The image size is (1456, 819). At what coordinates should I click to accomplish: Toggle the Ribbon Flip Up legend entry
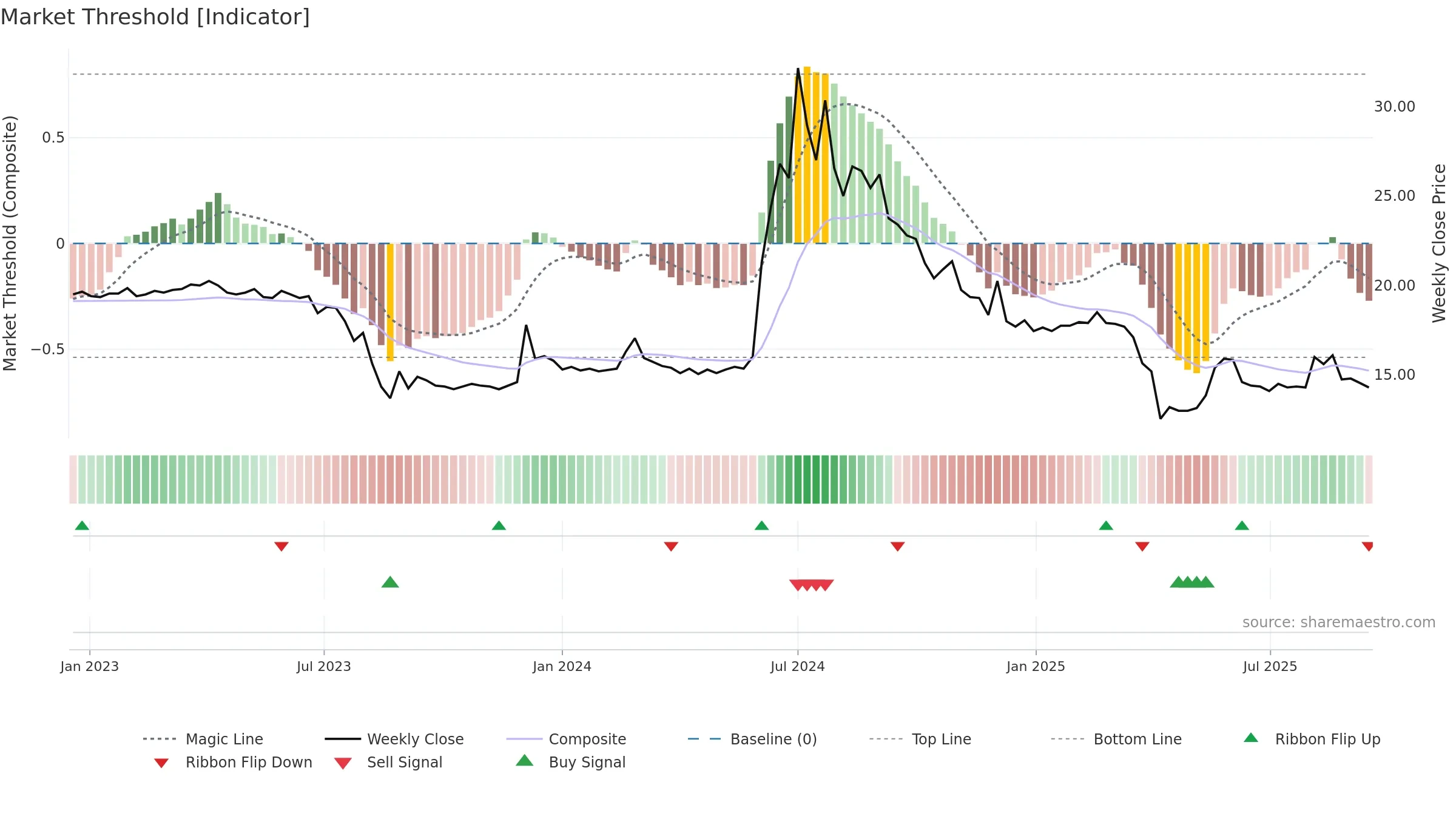point(1312,739)
